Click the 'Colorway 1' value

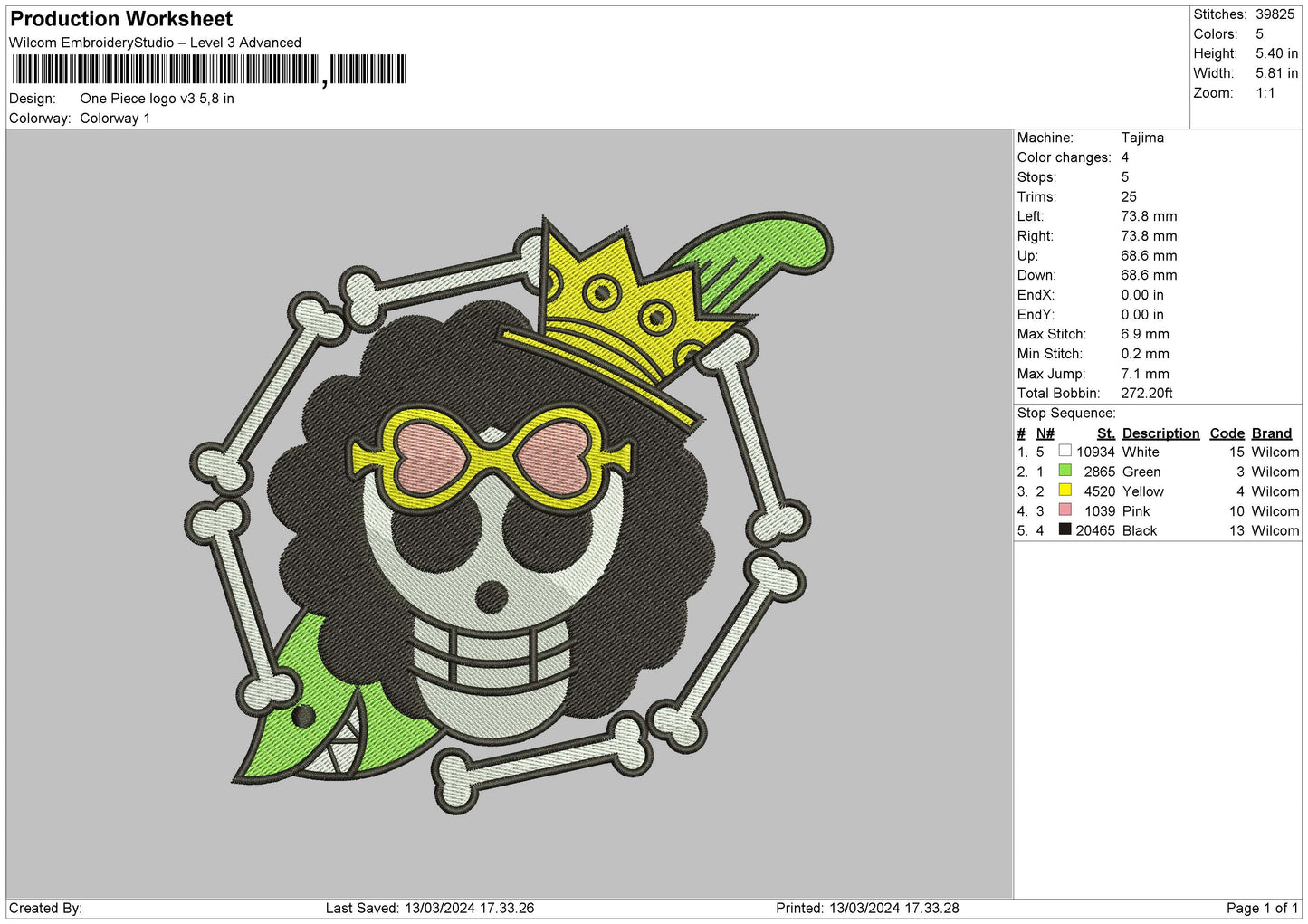point(115,119)
